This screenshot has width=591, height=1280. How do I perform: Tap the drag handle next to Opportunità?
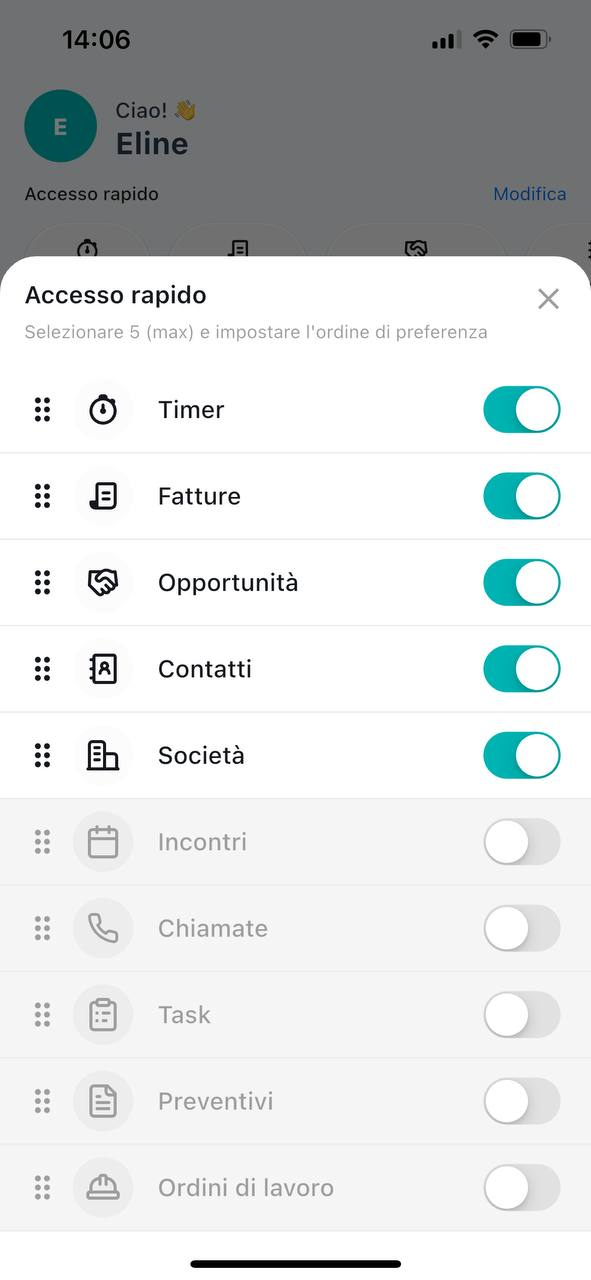click(42, 583)
